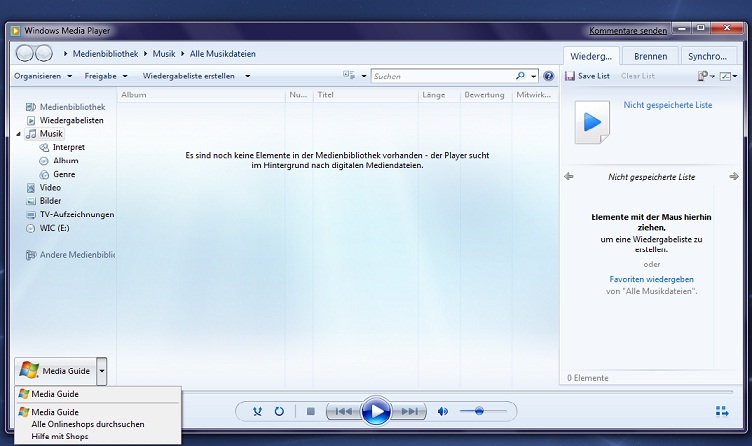Sort by Mitwirkende column header

(x=534, y=95)
